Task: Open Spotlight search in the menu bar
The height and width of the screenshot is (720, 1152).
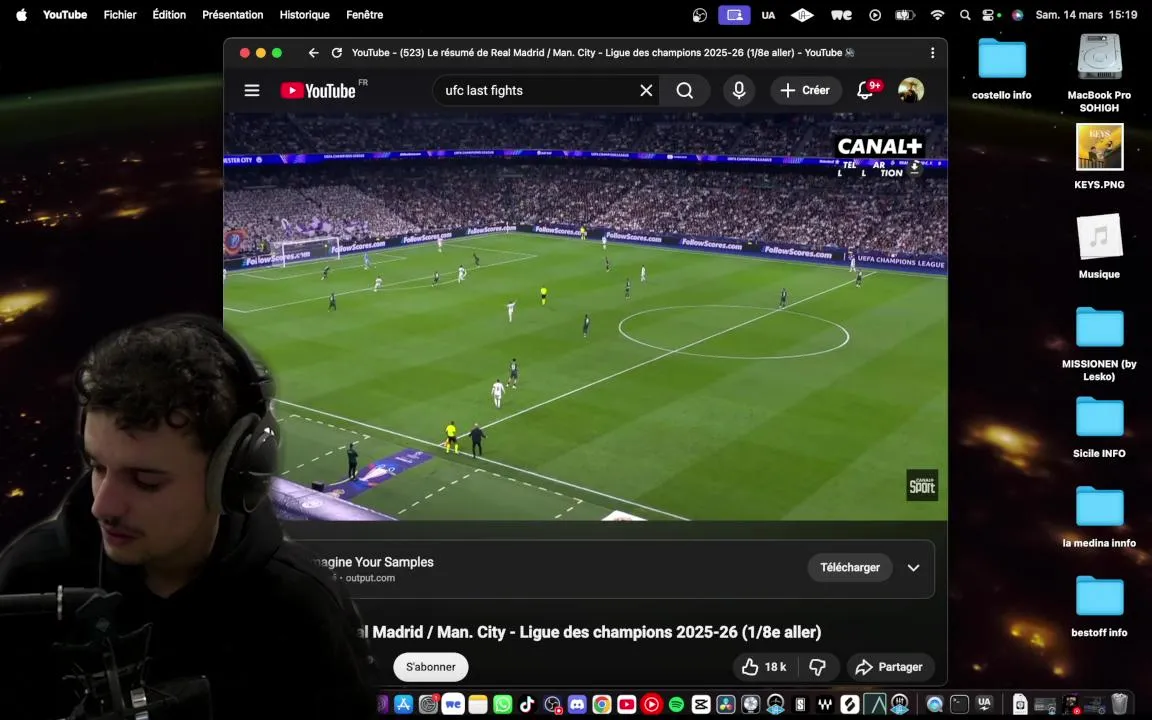Action: coord(965,15)
